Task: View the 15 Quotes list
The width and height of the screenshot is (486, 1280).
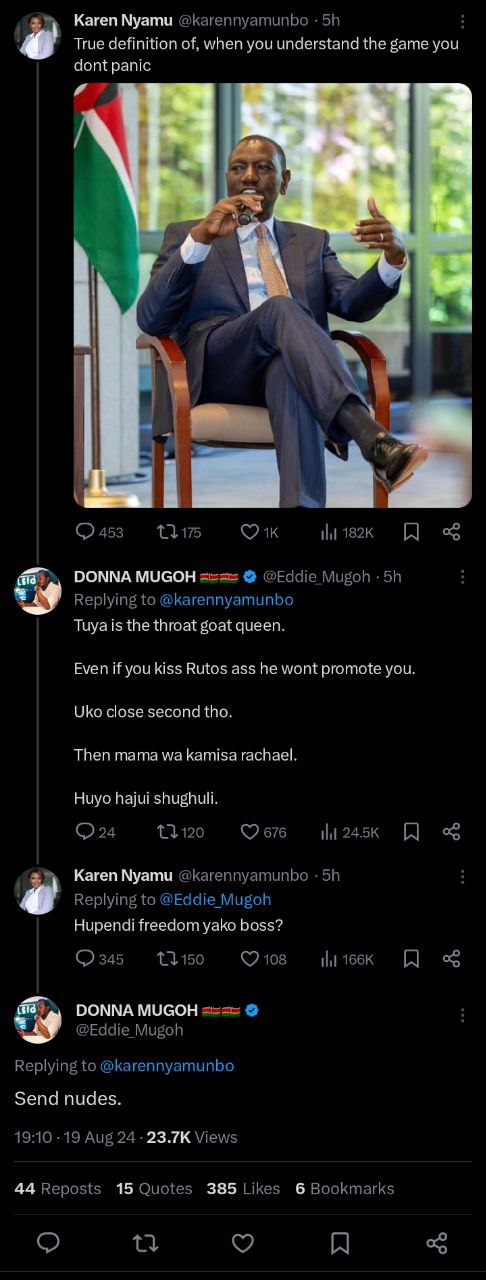Action: point(154,1188)
